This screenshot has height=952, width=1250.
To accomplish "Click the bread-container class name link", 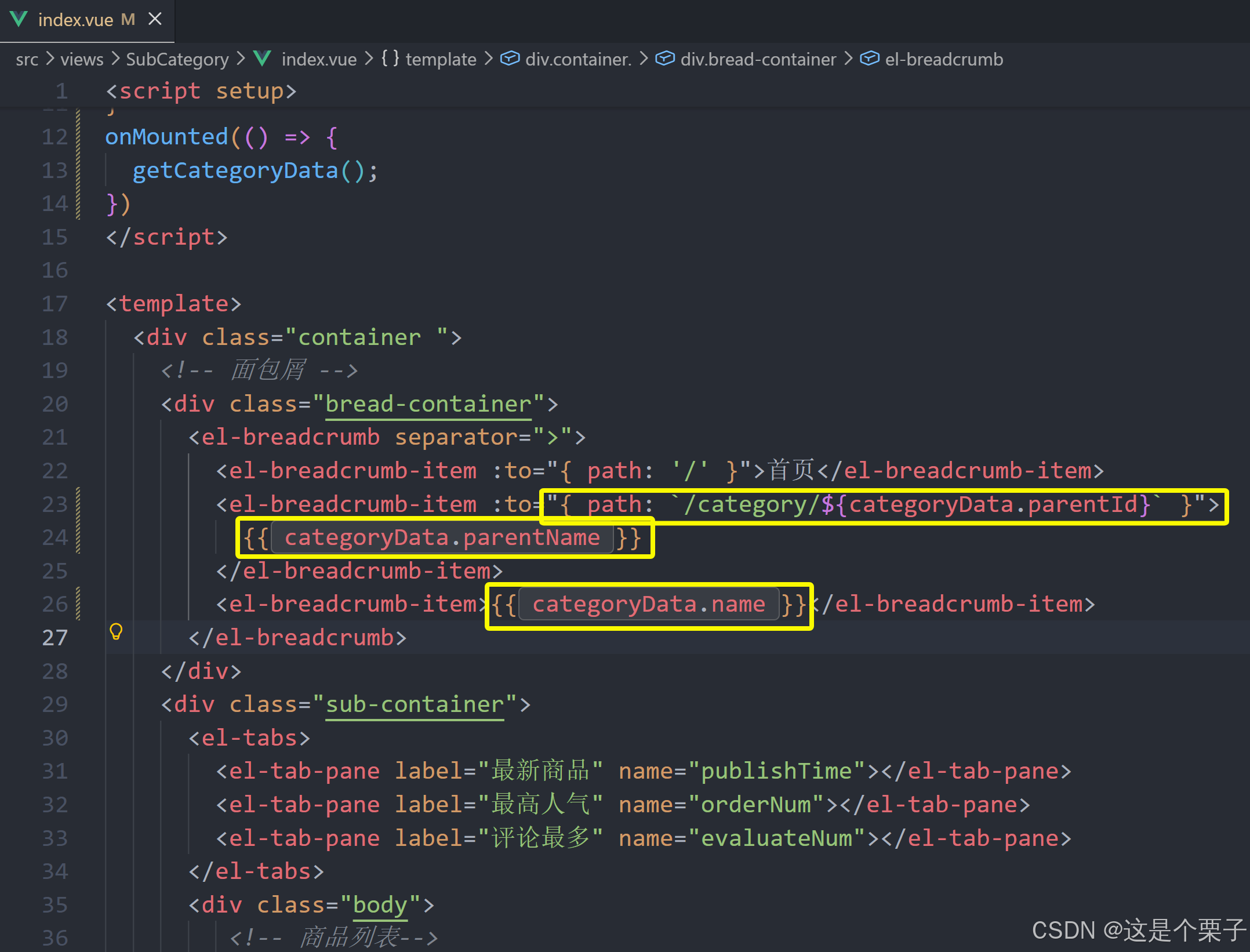I will pos(428,404).
